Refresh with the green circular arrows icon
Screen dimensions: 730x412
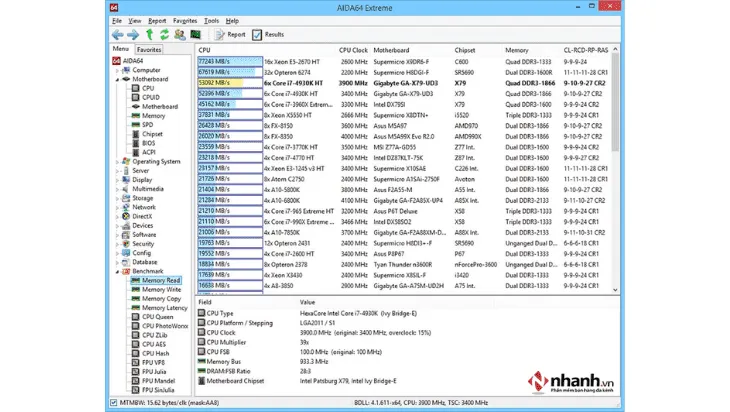164,34
